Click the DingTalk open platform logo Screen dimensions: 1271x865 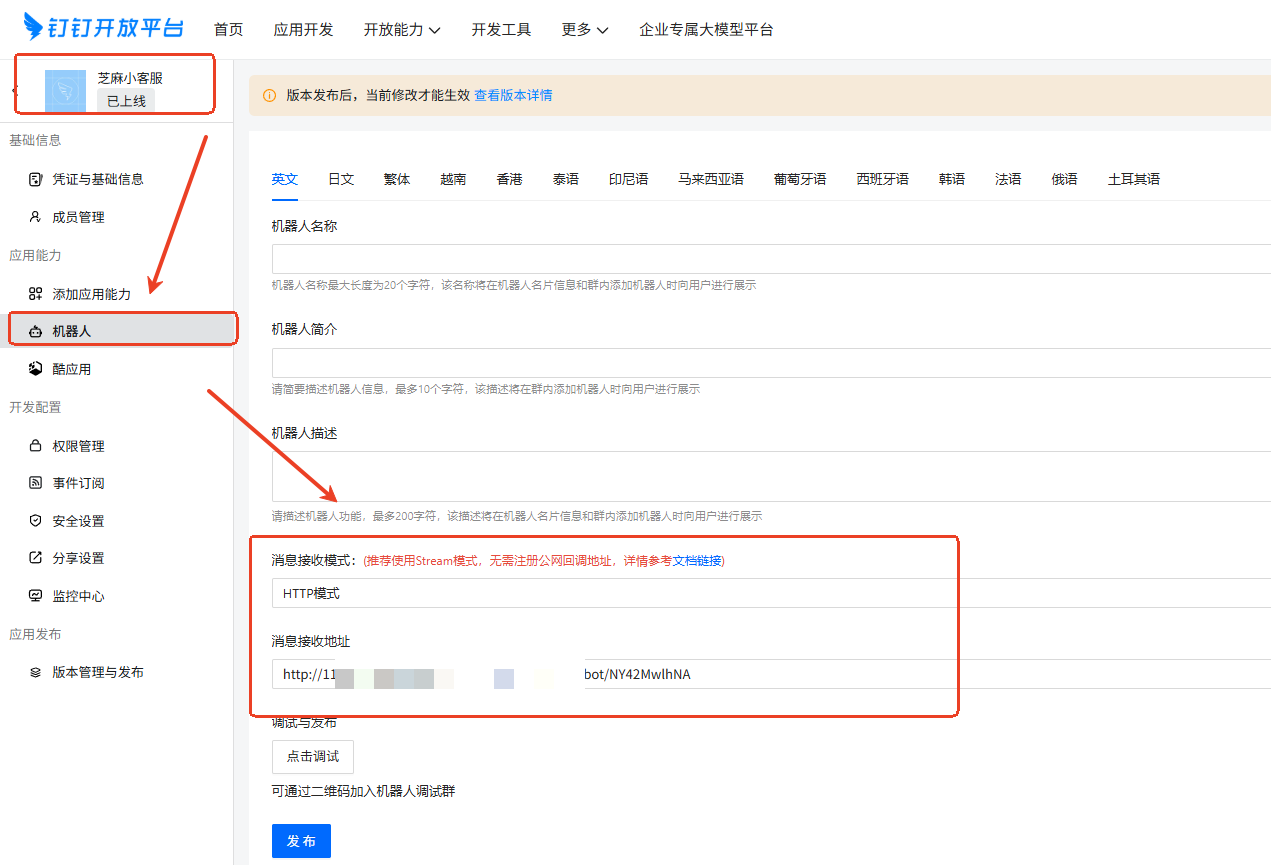[104, 28]
